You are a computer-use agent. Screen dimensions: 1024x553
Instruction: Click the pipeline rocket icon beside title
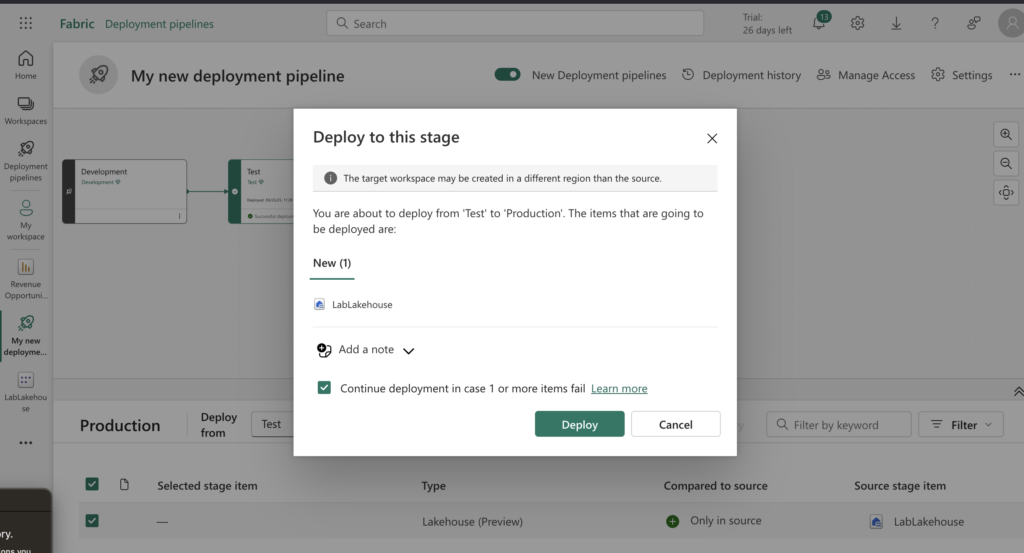coord(99,75)
